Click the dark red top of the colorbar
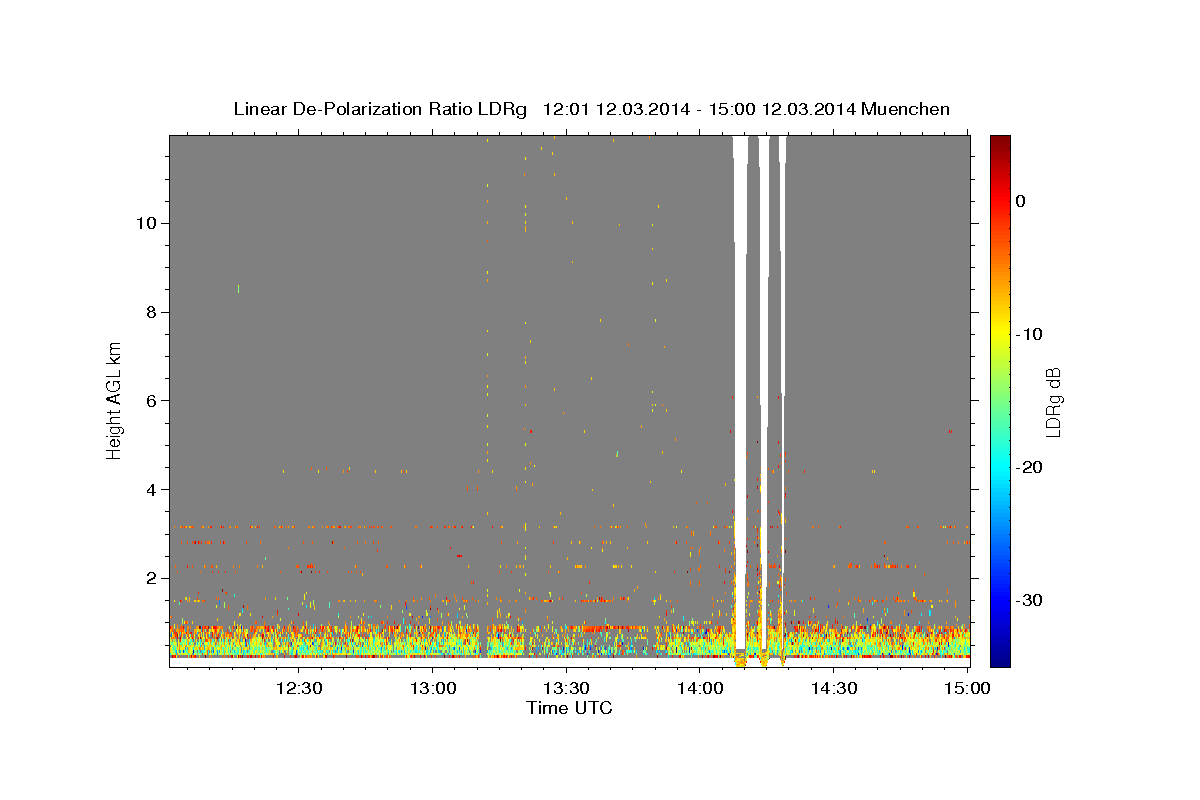 [1000, 145]
